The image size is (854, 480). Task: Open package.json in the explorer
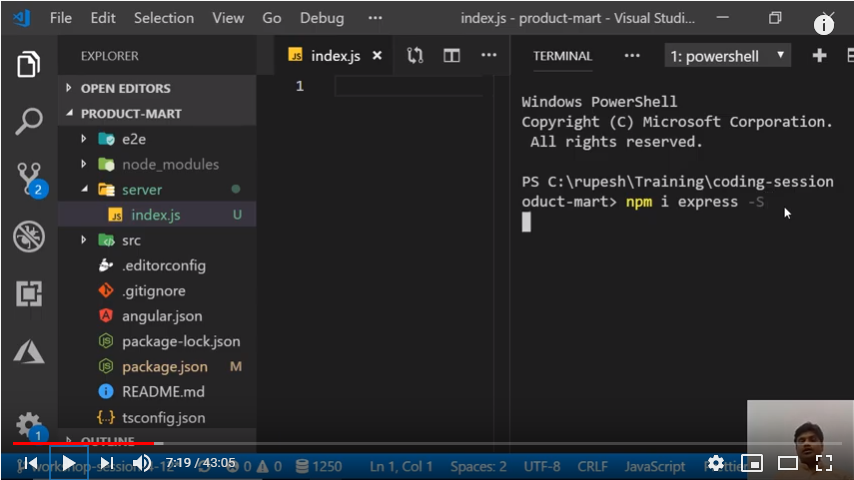coord(165,367)
